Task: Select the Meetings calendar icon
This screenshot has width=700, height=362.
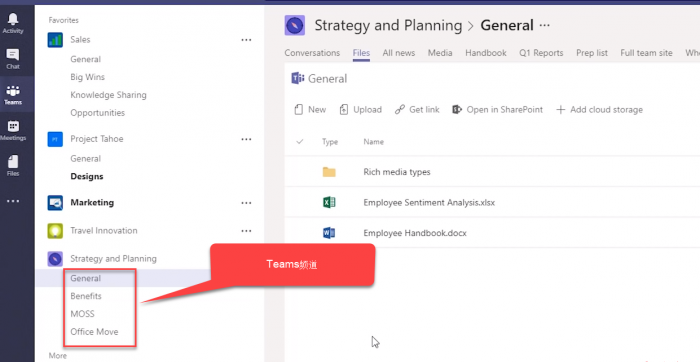Action: [13, 126]
